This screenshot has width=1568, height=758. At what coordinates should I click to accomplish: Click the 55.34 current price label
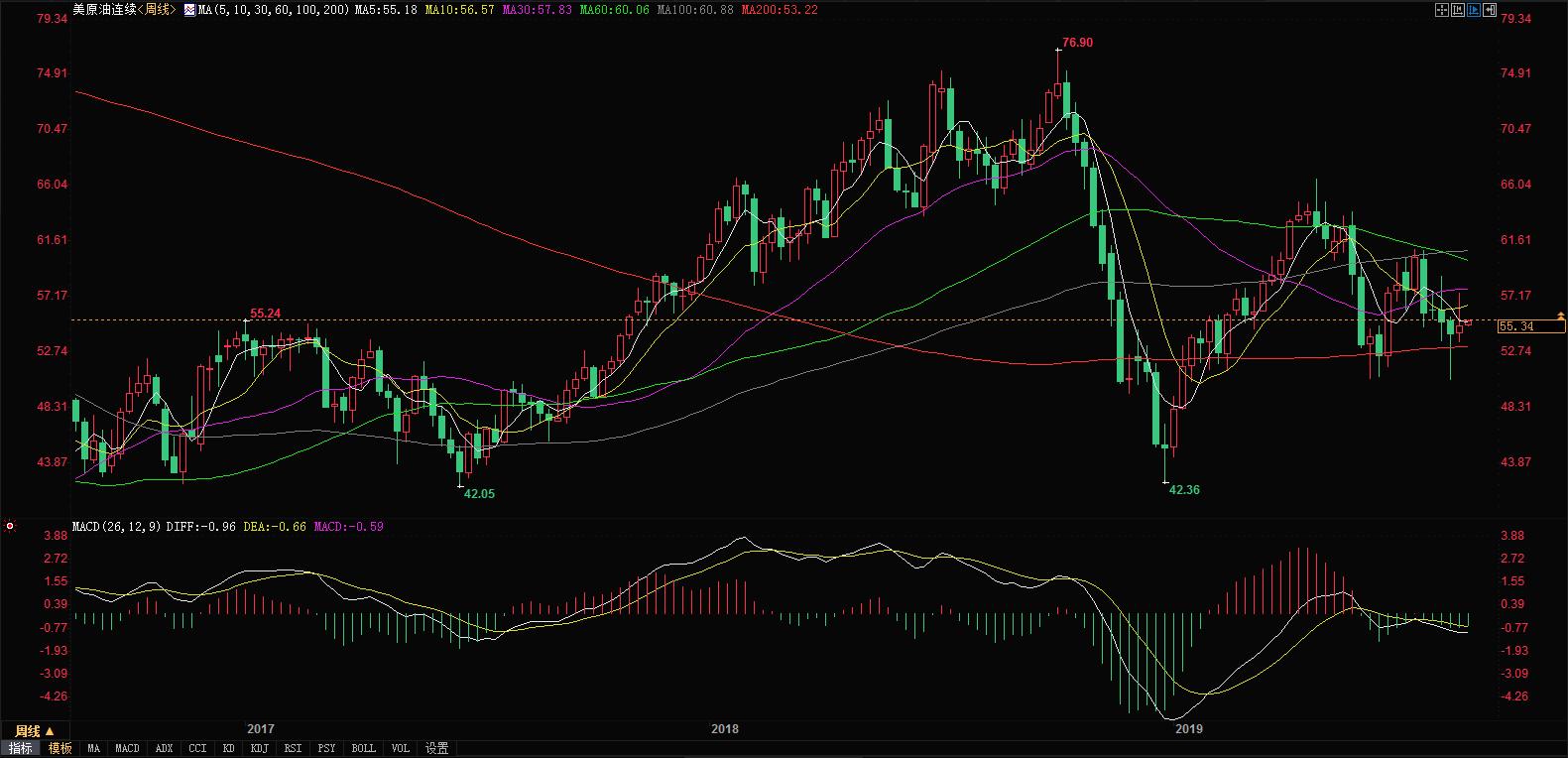1517,326
